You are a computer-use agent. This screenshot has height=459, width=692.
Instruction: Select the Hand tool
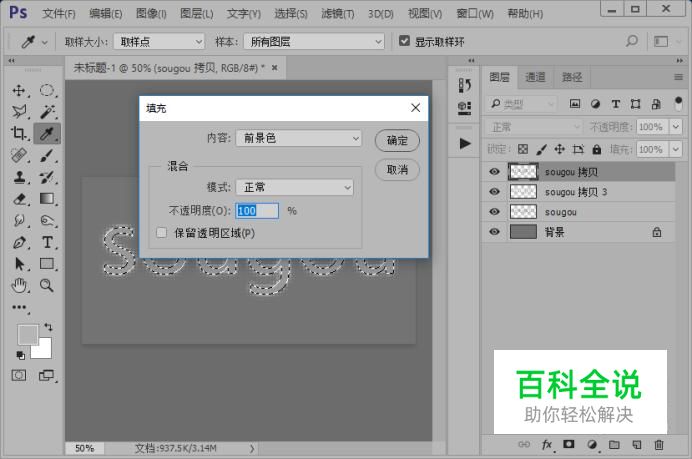[x=19, y=286]
